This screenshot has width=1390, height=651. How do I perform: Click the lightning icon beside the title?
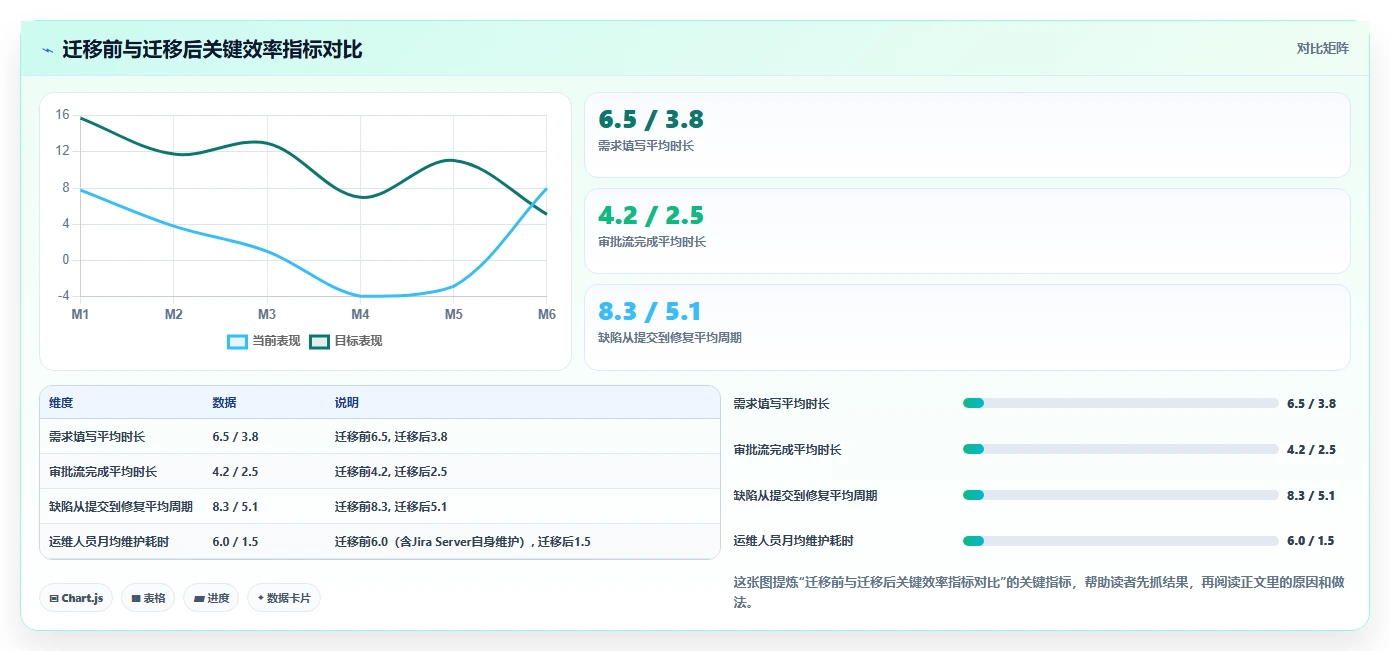tap(47, 50)
